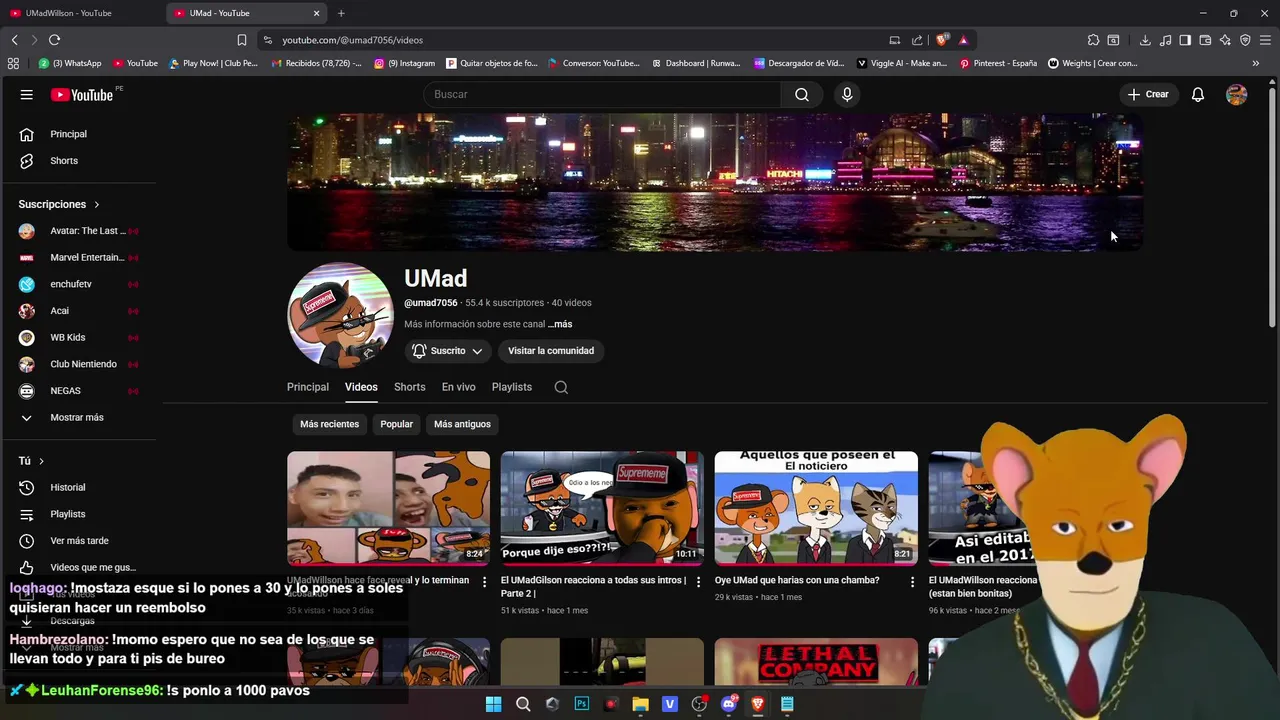
Task: Open browser downloads panel
Action: click(1145, 40)
